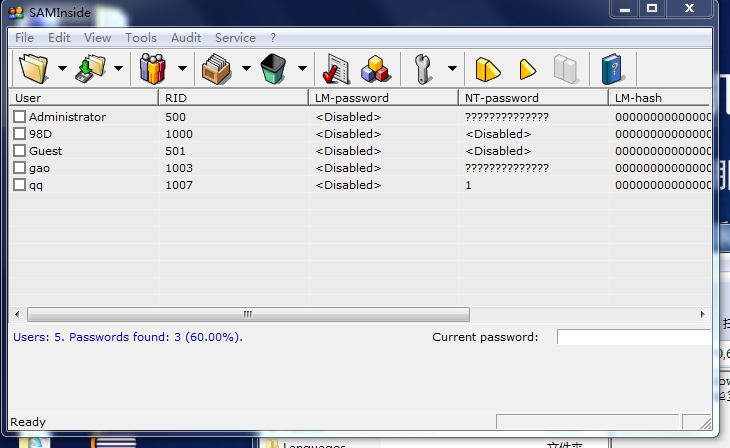Click the Ready status bar text
The height and width of the screenshot is (448, 730).
[28, 422]
